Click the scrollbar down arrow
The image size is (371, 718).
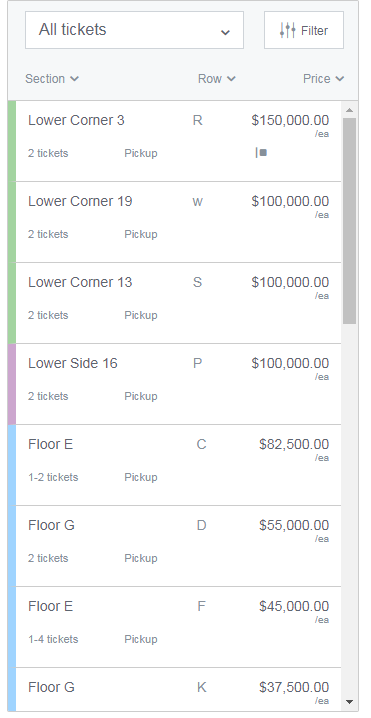[x=349, y=702]
